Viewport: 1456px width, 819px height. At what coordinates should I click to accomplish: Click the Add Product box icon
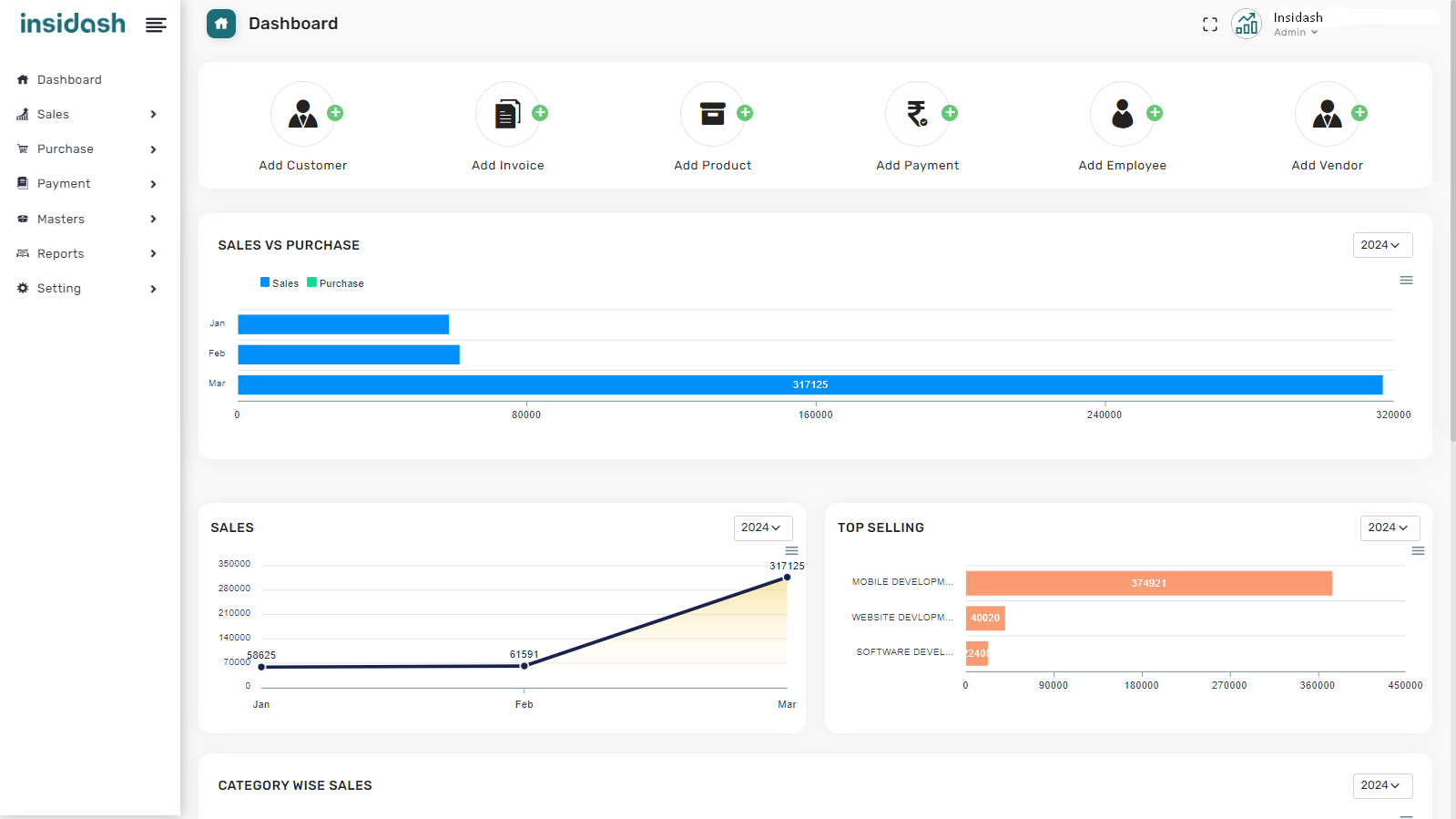tap(713, 113)
